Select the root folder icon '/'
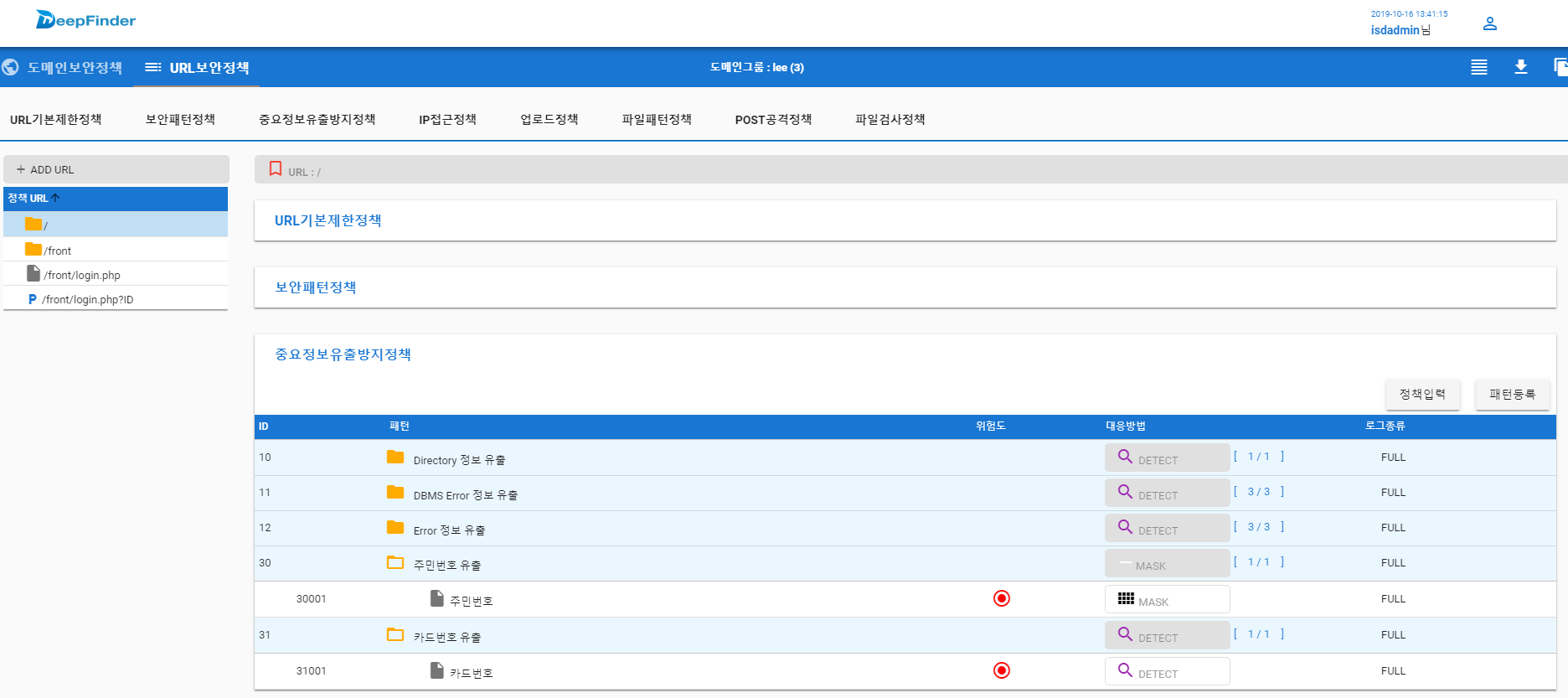The width and height of the screenshot is (1568, 698). pyautogui.click(x=34, y=224)
